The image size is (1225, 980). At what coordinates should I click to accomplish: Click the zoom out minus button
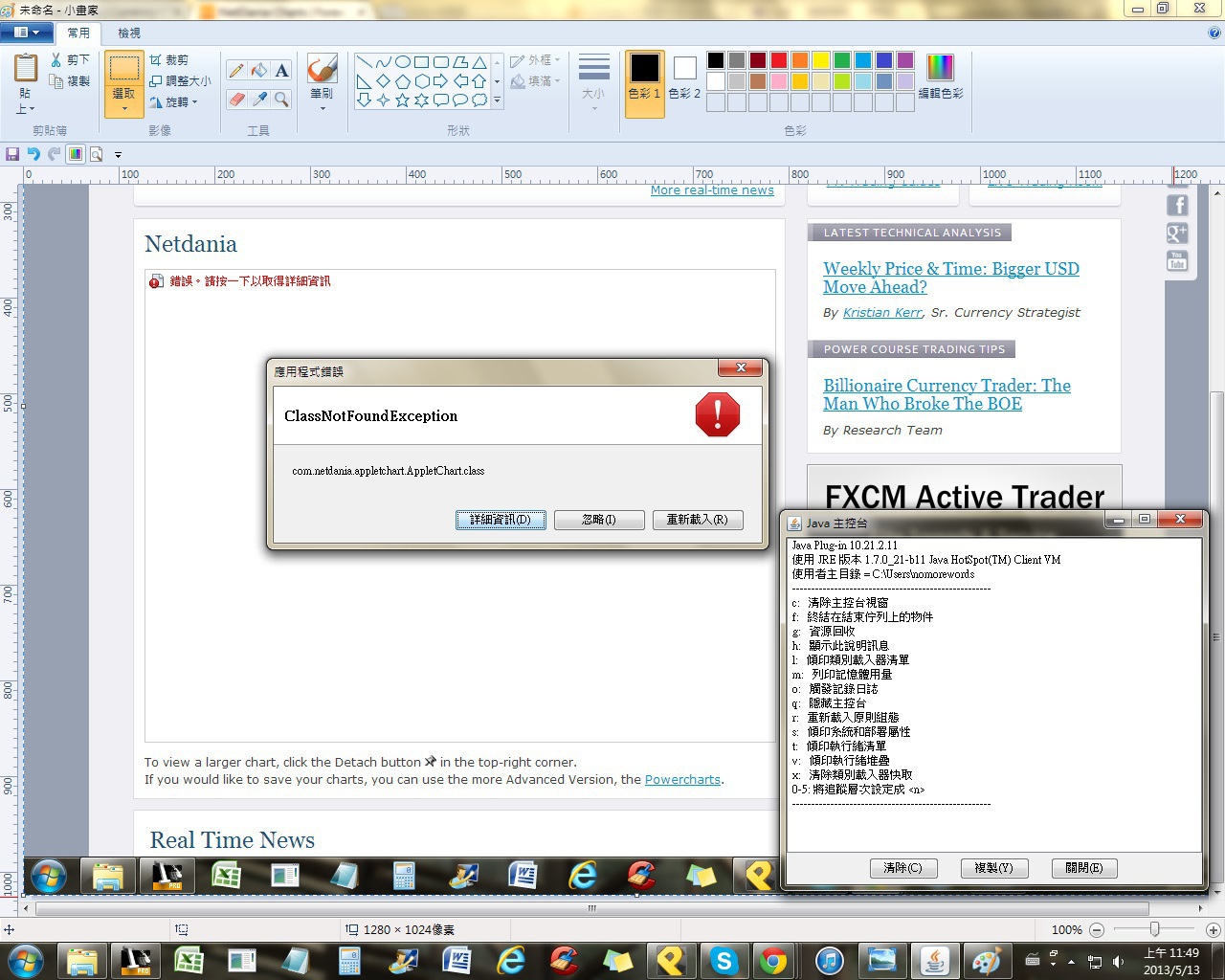tap(1097, 929)
